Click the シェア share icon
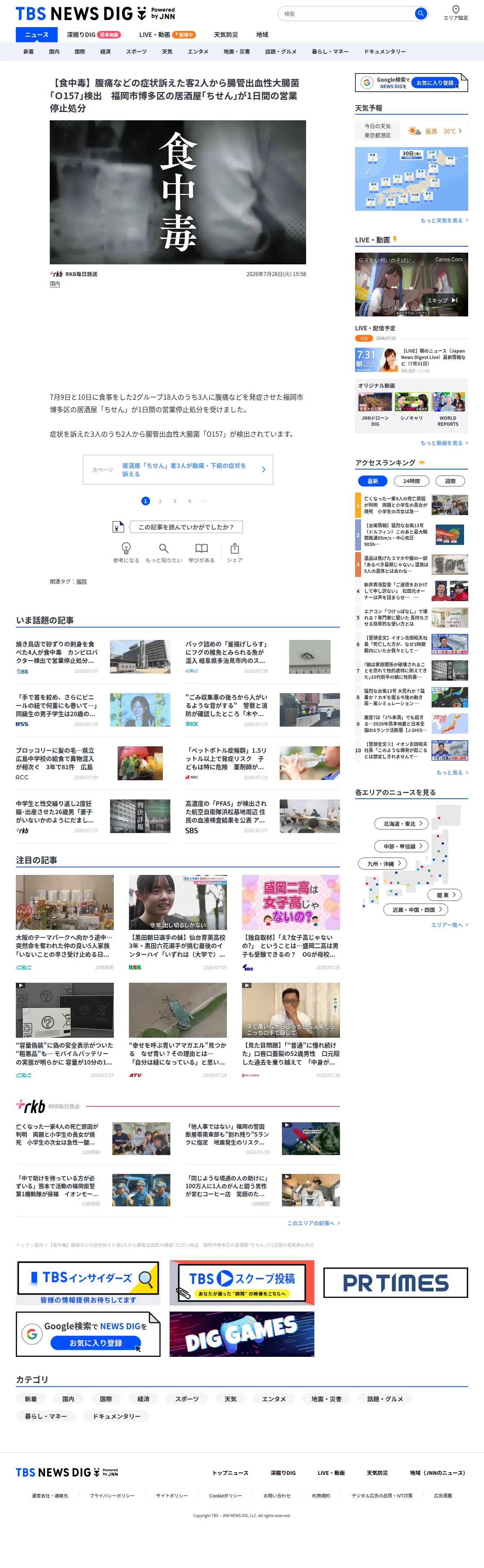Viewport: 484px width, 1568px height. coord(235,548)
